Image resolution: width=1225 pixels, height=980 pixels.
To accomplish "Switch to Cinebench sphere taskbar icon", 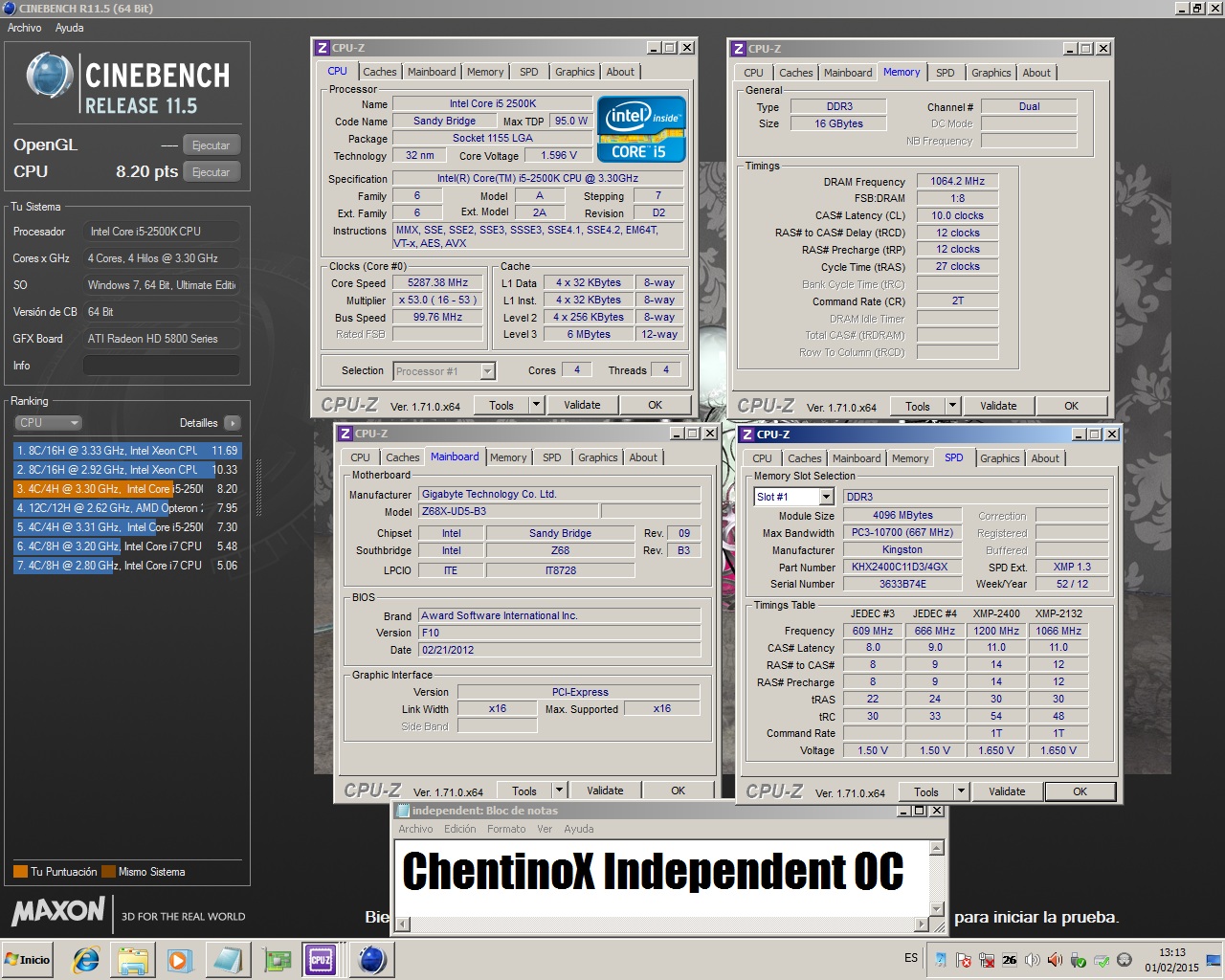I will click(372, 960).
